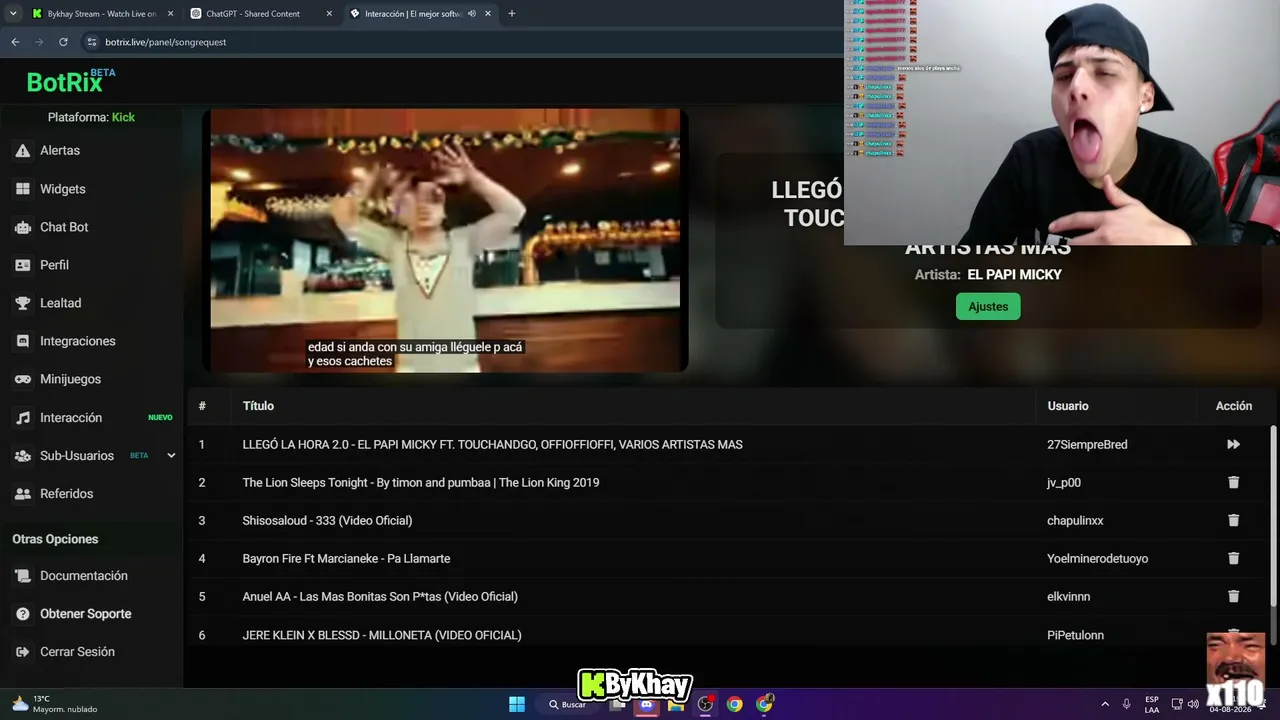The image size is (1280, 720).
Task: Click the artist name 'EL PAPI MICKY'
Action: click(x=1014, y=275)
